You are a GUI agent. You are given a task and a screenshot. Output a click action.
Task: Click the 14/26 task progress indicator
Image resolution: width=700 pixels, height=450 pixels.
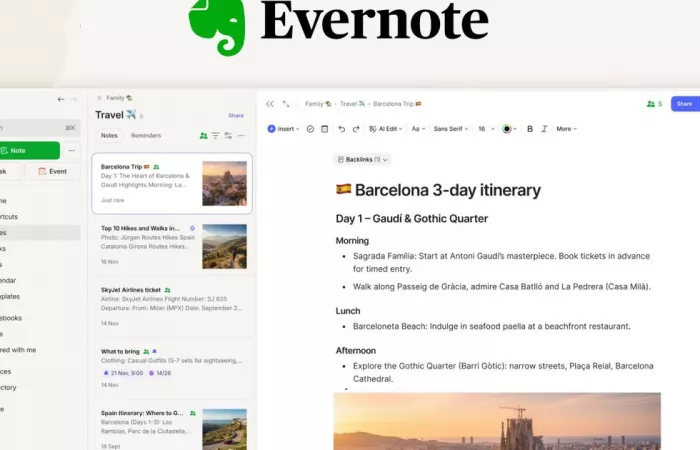(160, 373)
